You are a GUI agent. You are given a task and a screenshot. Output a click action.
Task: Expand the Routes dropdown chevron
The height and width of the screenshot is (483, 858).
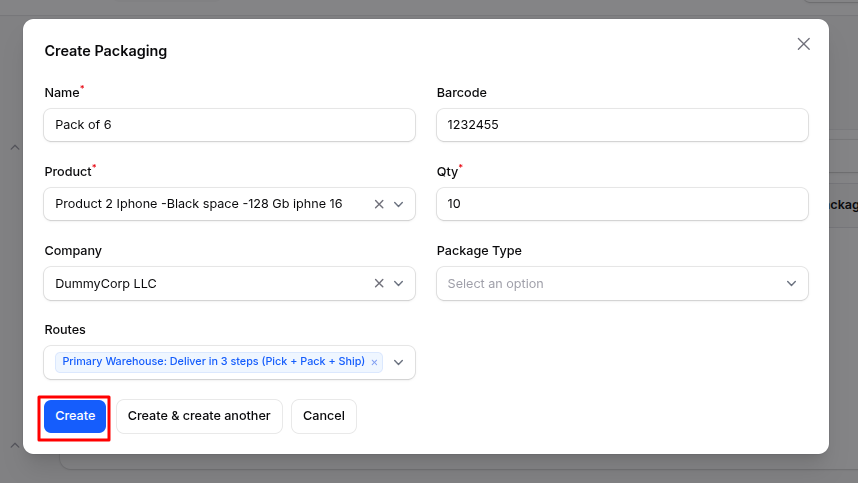click(x=399, y=362)
